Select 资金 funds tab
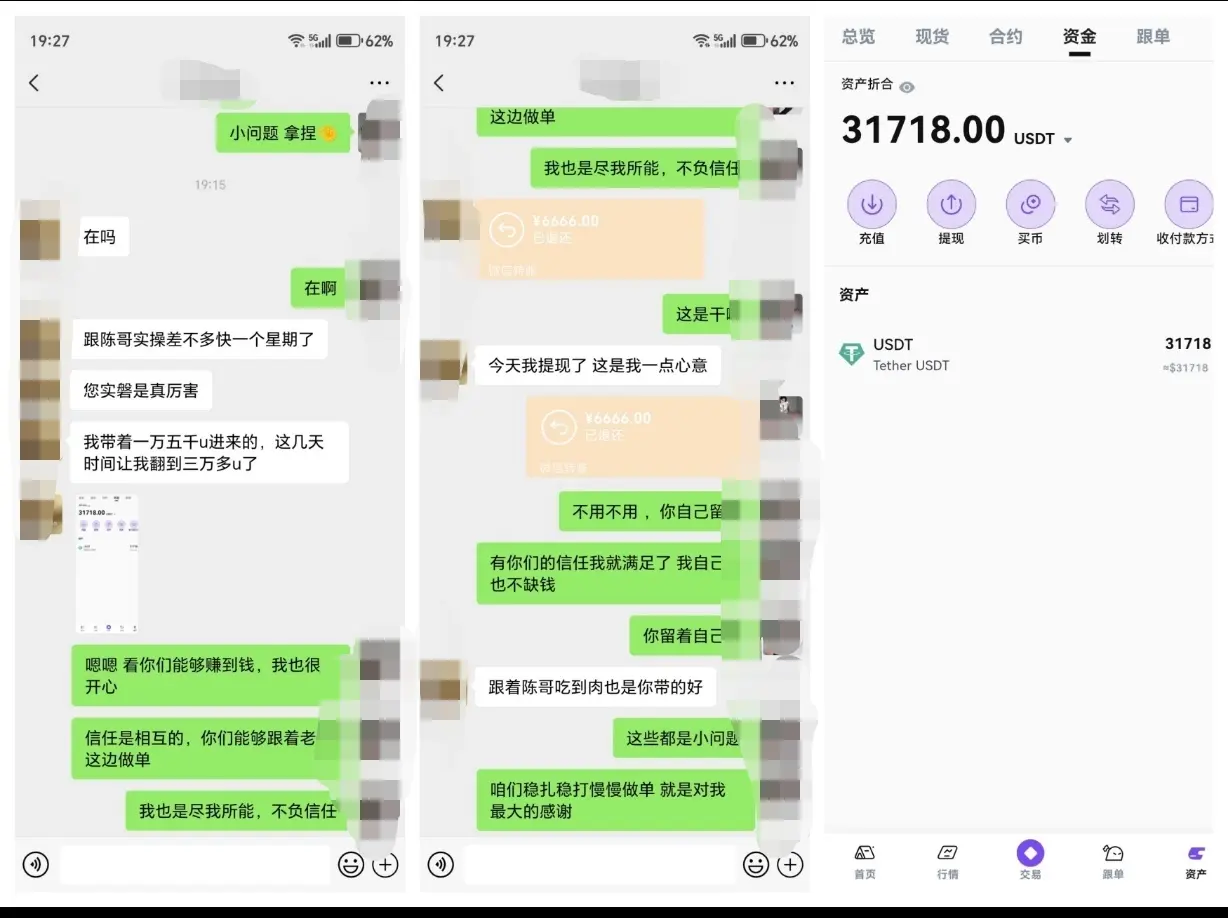The height and width of the screenshot is (918, 1228). pyautogui.click(x=1080, y=37)
